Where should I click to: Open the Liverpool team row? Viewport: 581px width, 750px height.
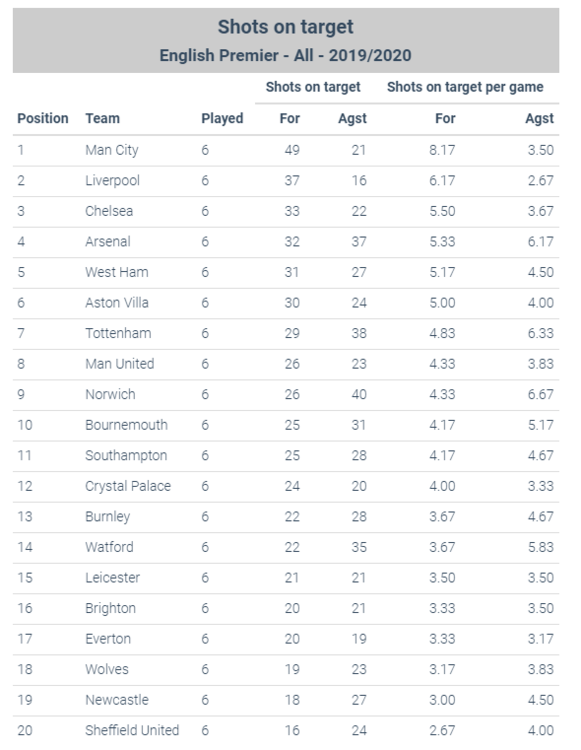click(x=286, y=181)
